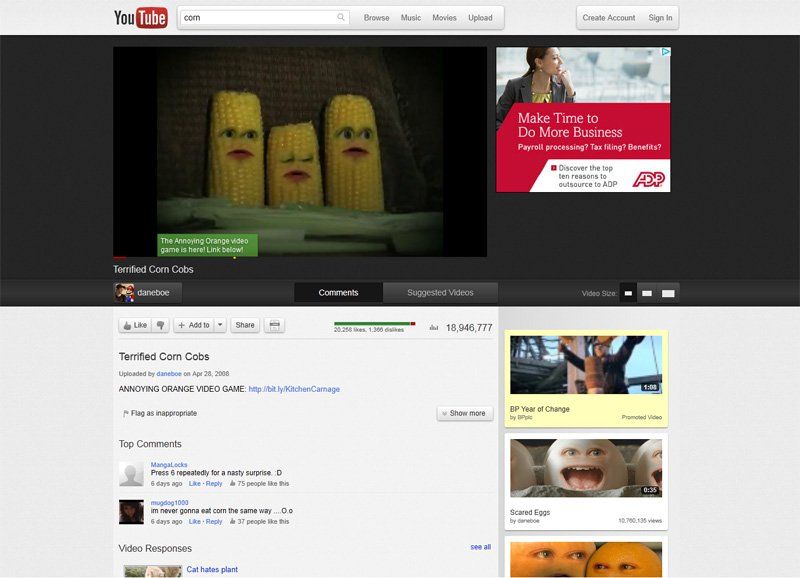Click the thumbs-up Like button
The image size is (800, 578).
(x=135, y=325)
